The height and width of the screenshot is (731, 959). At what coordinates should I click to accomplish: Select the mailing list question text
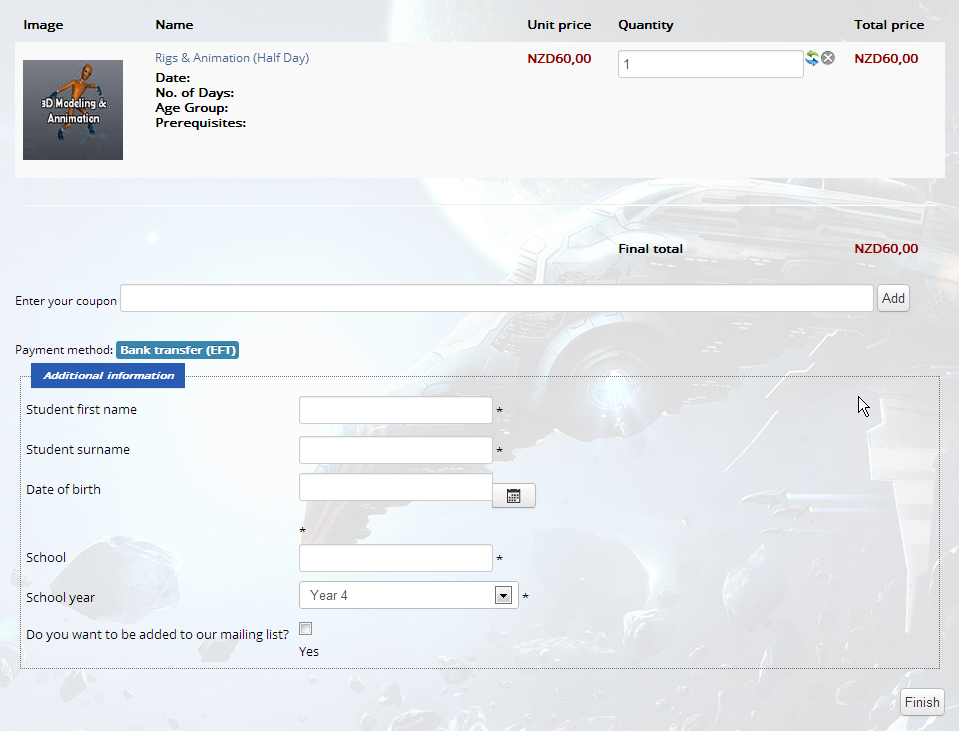(157, 634)
